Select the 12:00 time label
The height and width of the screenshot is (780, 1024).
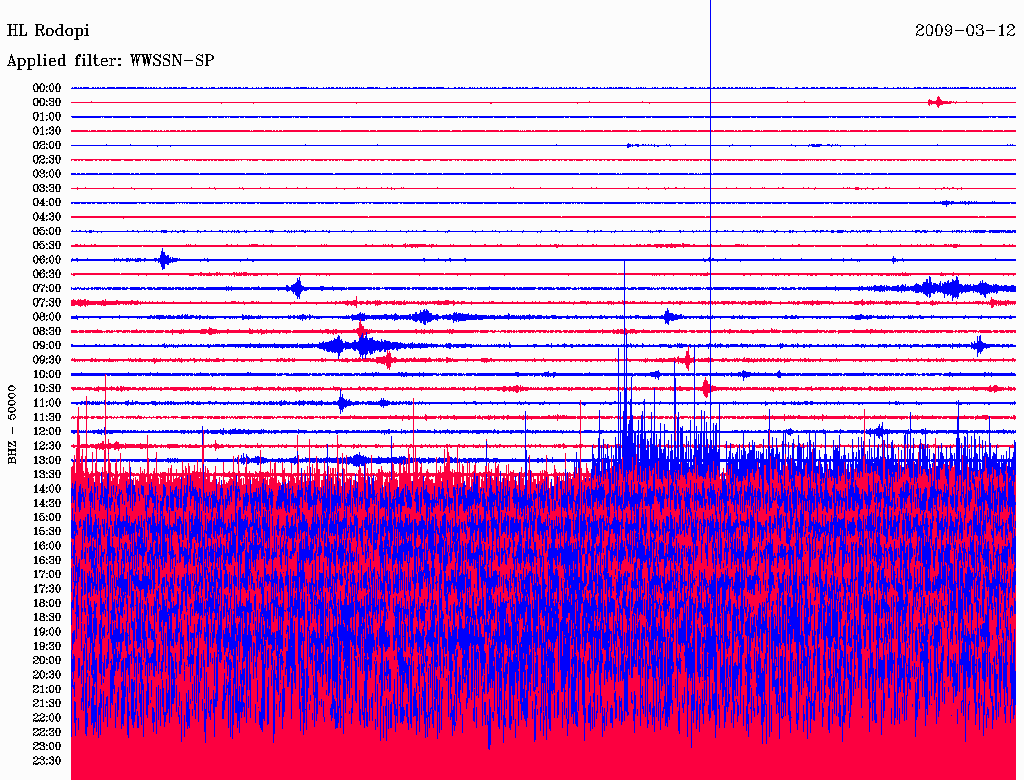[x=47, y=431]
